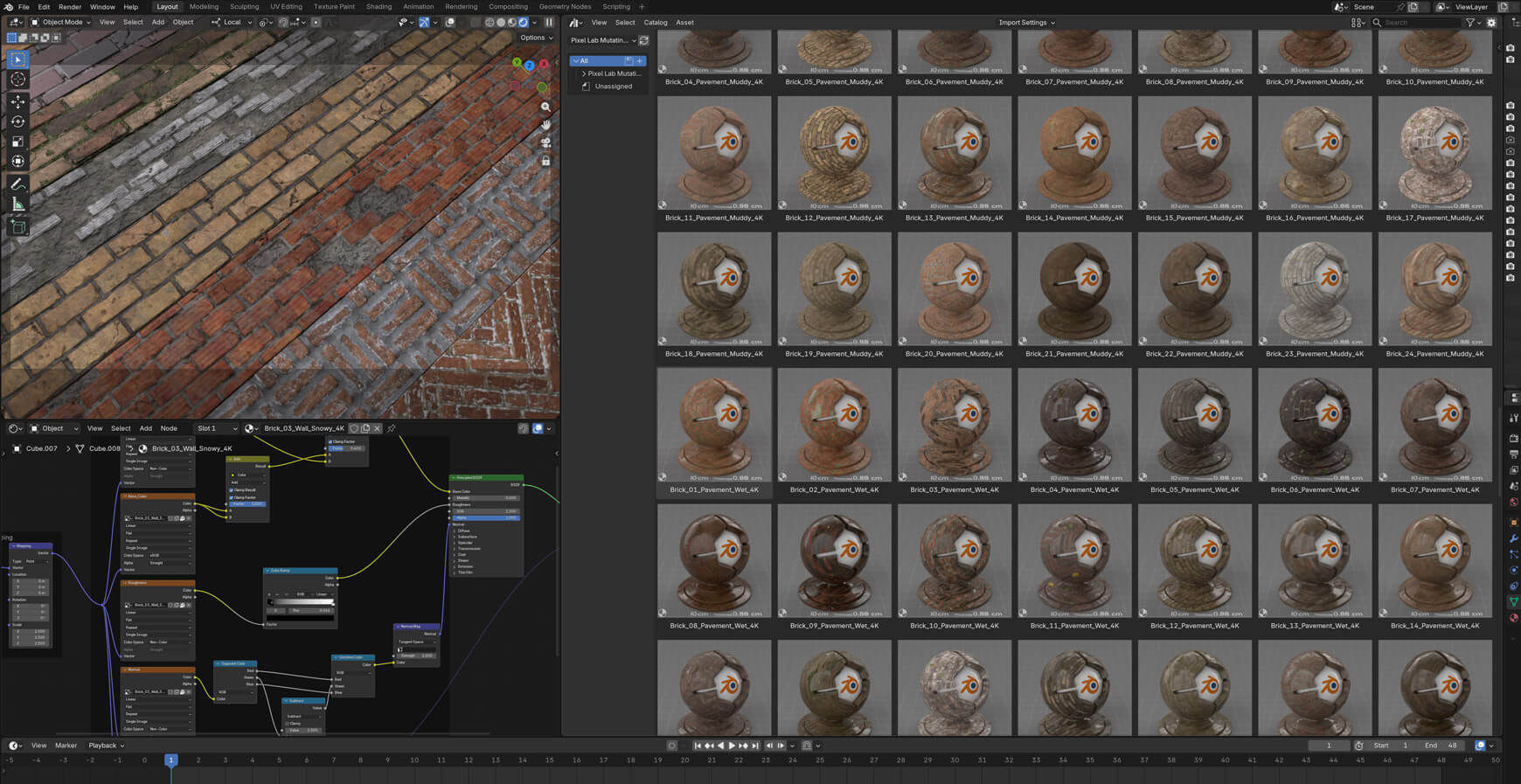Screen dimensions: 1521x784
Task: Select the Scale tool
Action: 17,142
